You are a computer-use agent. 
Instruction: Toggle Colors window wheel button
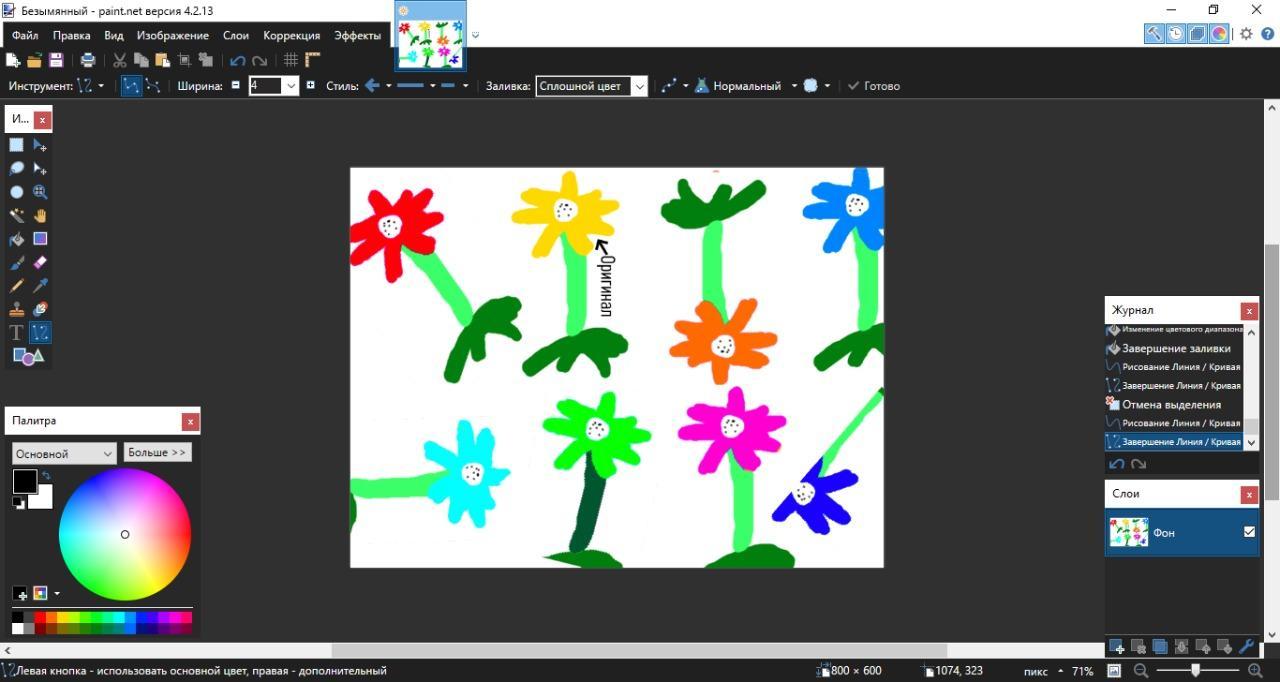(1219, 33)
